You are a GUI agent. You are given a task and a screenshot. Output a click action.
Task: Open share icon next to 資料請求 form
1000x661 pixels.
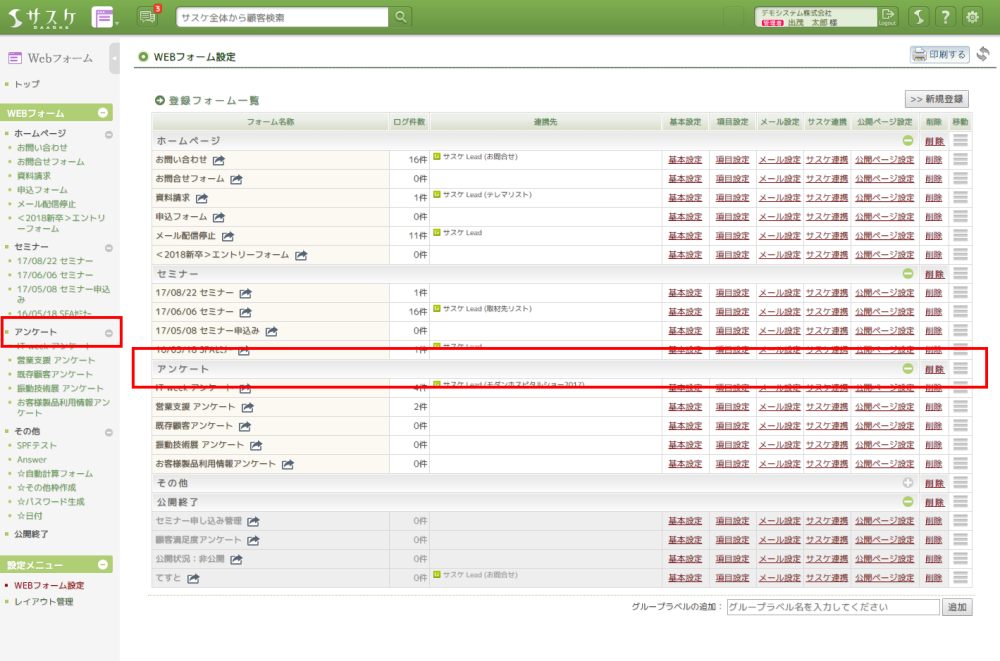click(x=202, y=198)
